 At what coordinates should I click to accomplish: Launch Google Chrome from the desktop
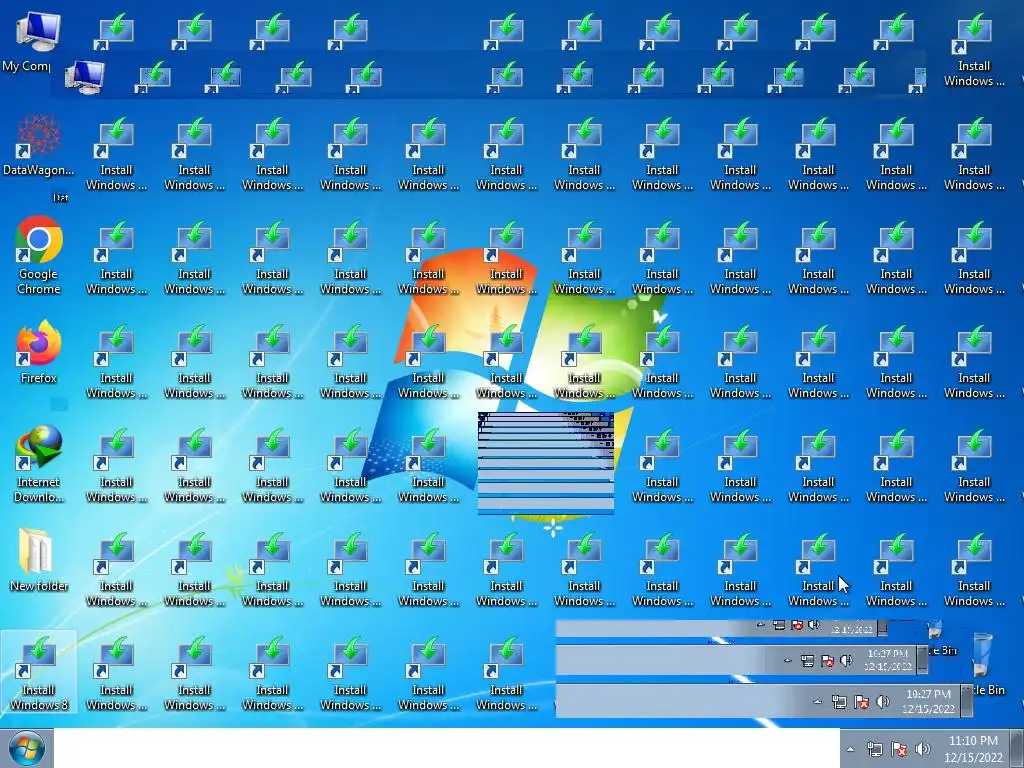click(x=39, y=255)
